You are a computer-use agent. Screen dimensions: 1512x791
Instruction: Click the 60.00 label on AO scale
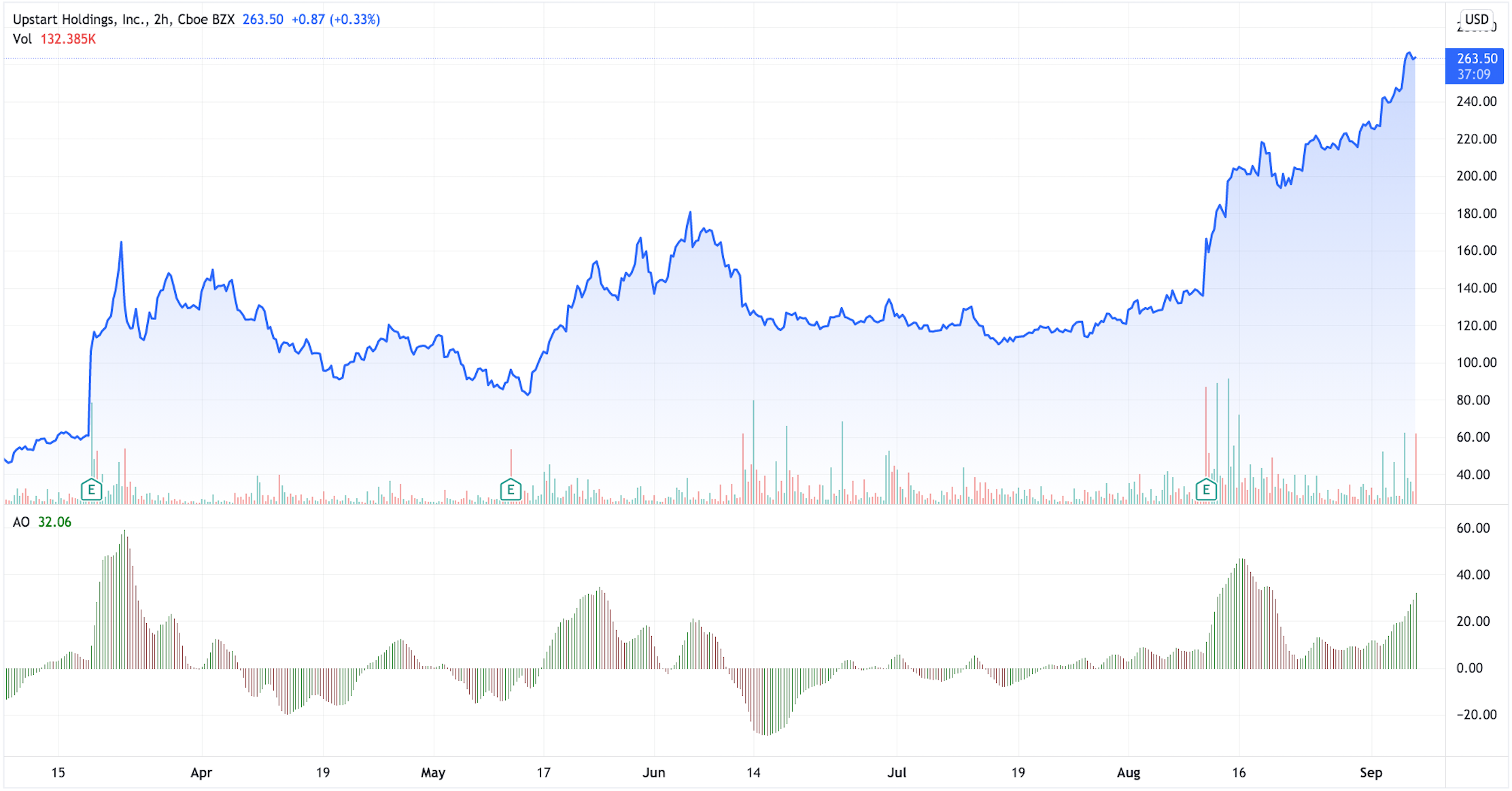tap(1473, 528)
